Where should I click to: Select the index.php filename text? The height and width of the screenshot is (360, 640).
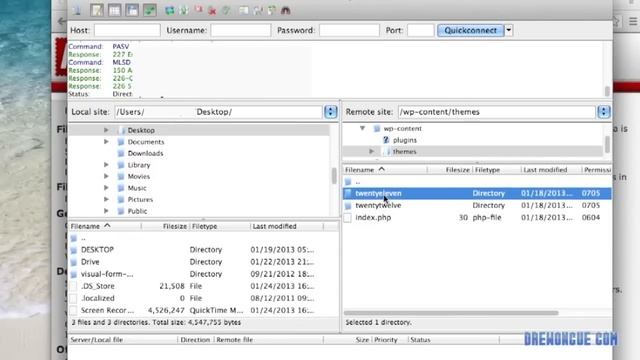[373, 218]
